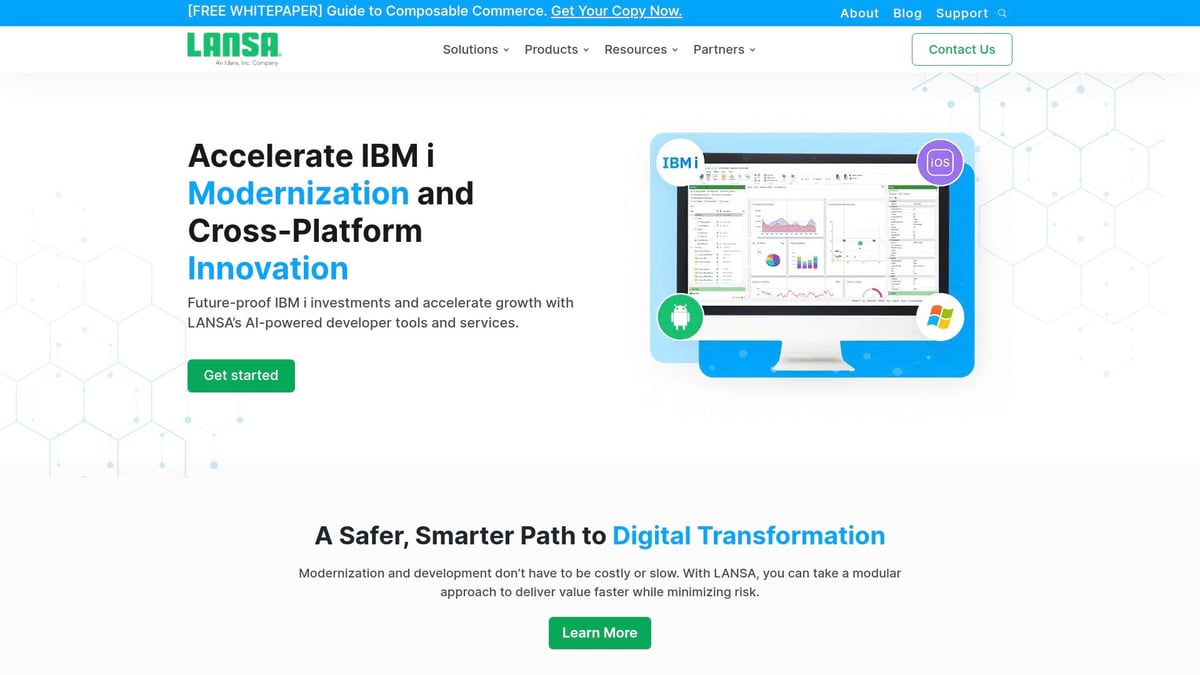Click the green Get started button
1200x675 pixels.
pos(241,375)
